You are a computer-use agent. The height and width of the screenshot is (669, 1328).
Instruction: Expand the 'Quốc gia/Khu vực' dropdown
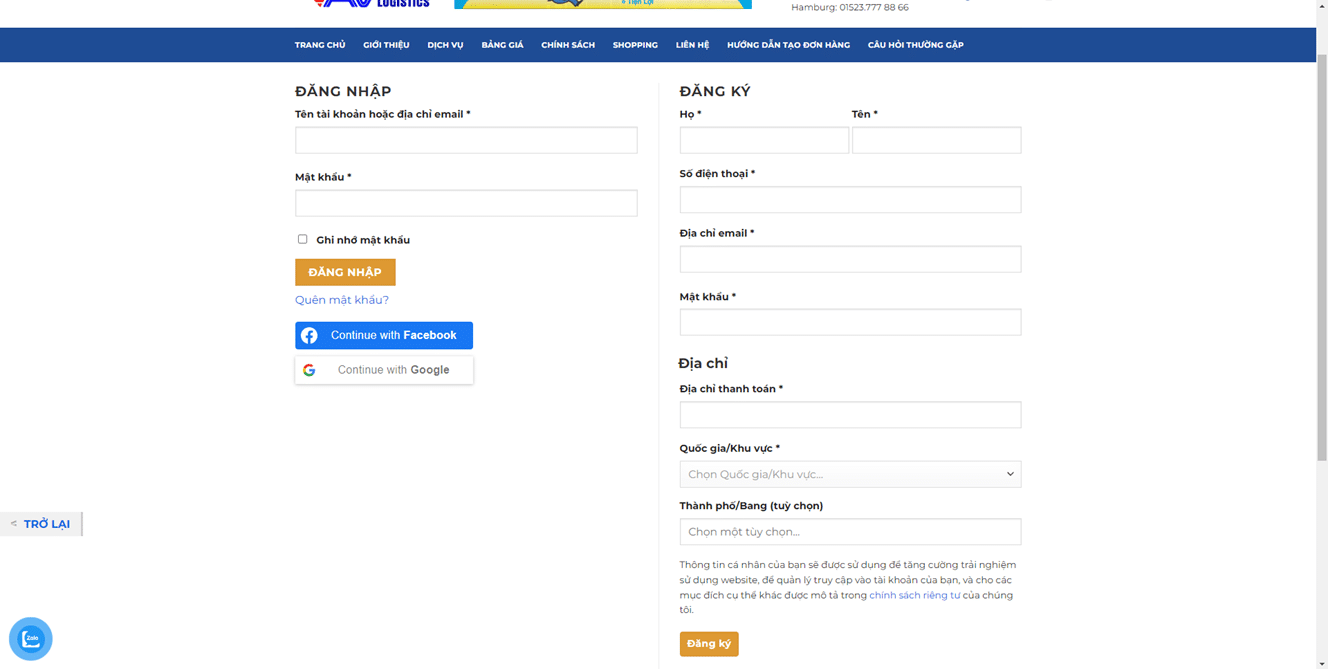850,474
